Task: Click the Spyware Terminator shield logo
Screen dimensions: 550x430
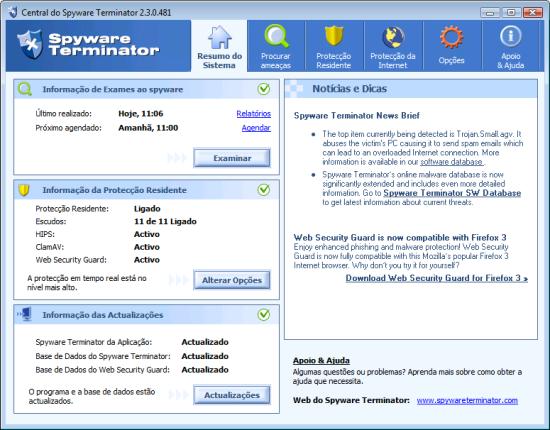Action: [x=30, y=45]
